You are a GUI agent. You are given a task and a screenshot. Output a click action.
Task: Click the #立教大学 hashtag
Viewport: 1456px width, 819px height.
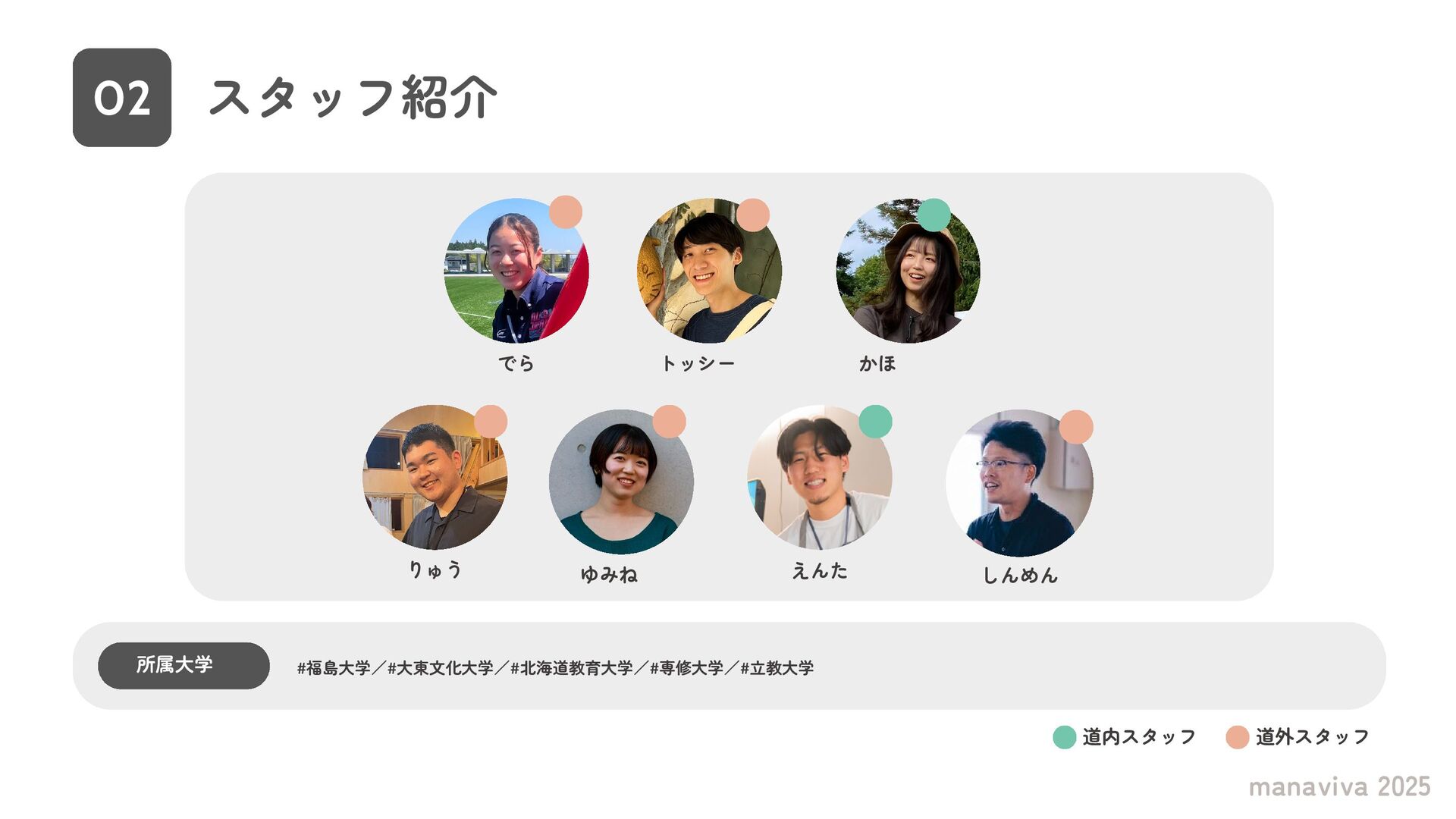click(777, 668)
